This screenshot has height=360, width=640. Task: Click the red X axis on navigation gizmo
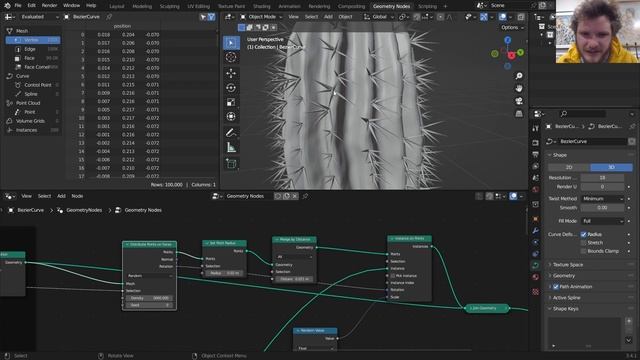pos(511,55)
